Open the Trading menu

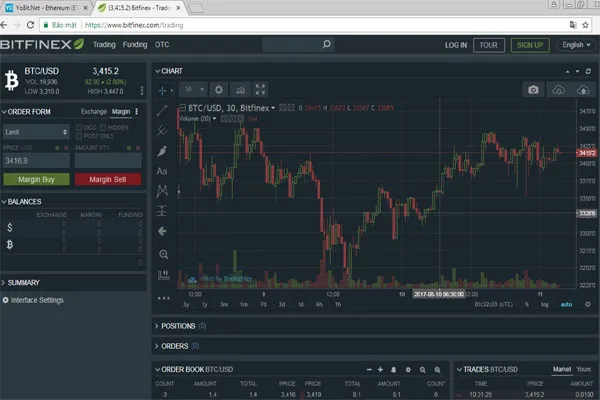click(x=104, y=45)
